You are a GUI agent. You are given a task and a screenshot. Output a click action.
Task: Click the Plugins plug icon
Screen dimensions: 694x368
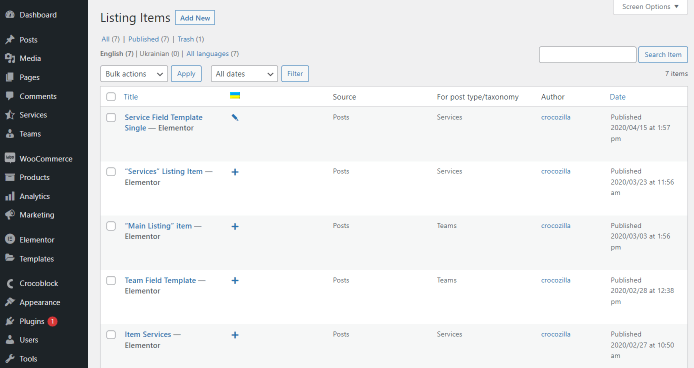click(x=10, y=322)
